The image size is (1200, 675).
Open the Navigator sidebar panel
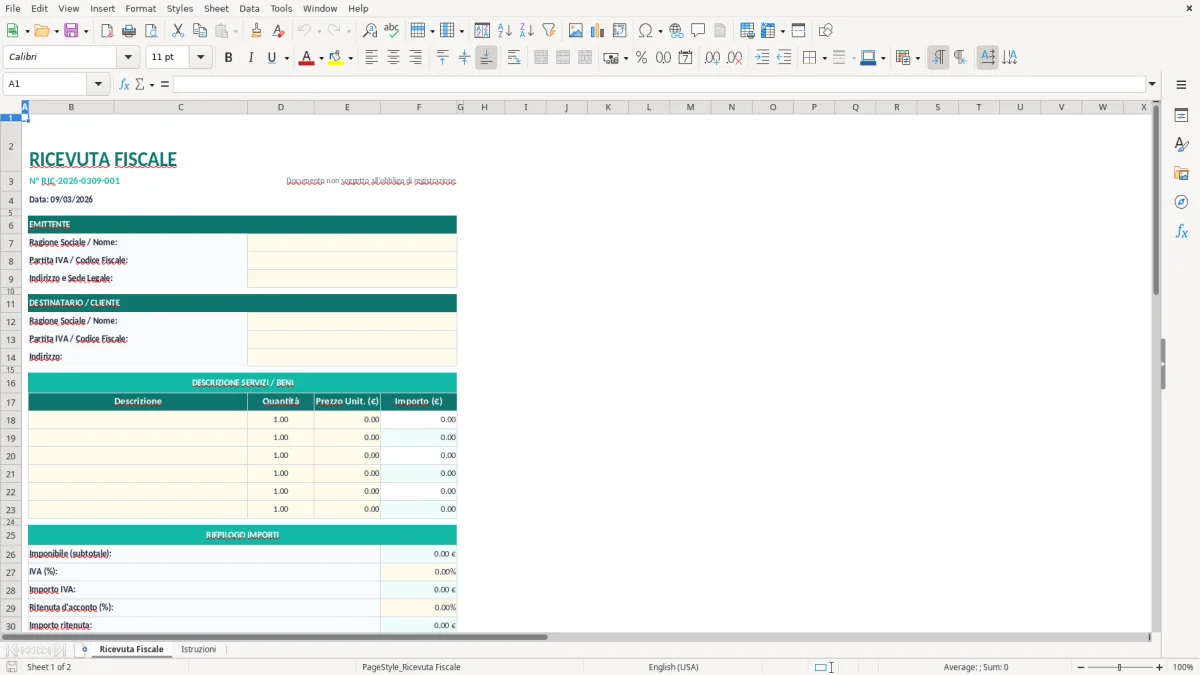(1181, 202)
